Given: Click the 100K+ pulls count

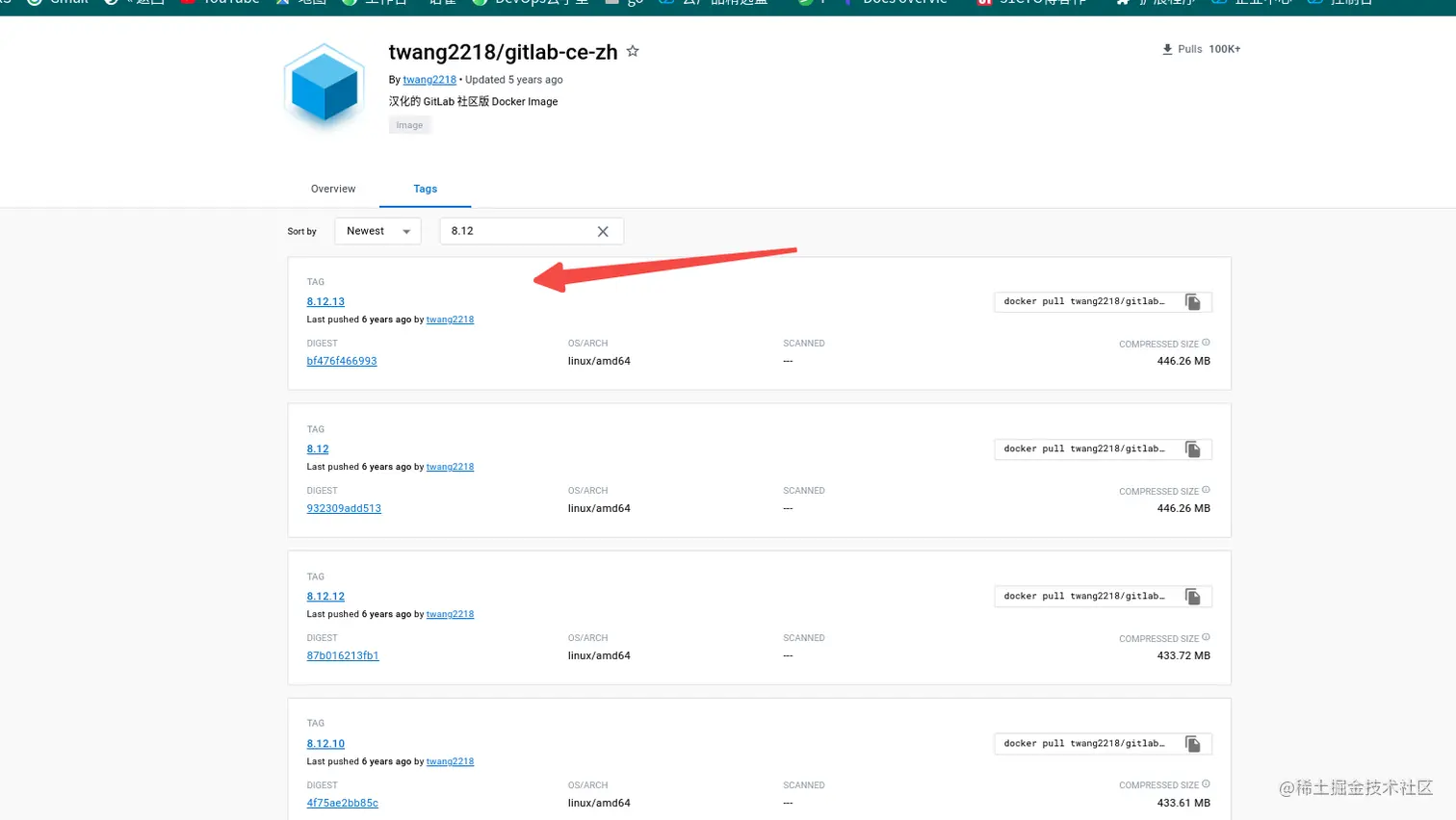Looking at the screenshot, I should (x=1225, y=49).
